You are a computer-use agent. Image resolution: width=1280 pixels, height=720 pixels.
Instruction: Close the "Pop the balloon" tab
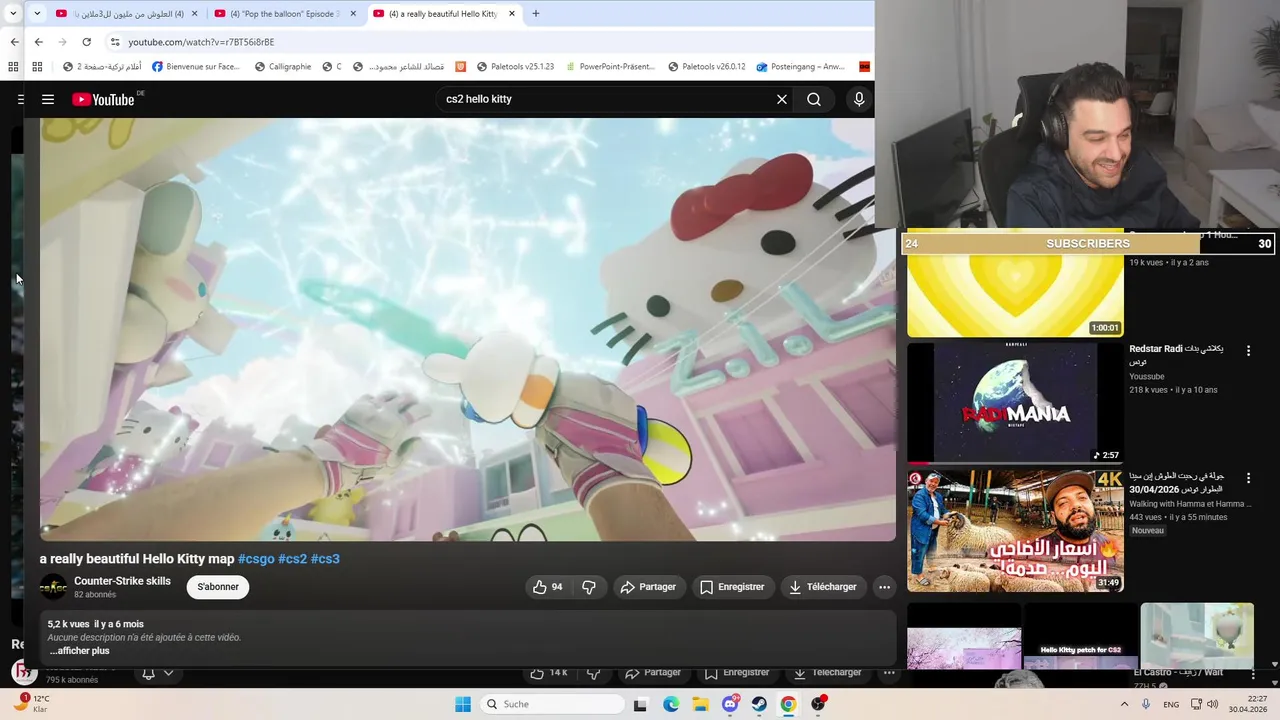coord(353,14)
